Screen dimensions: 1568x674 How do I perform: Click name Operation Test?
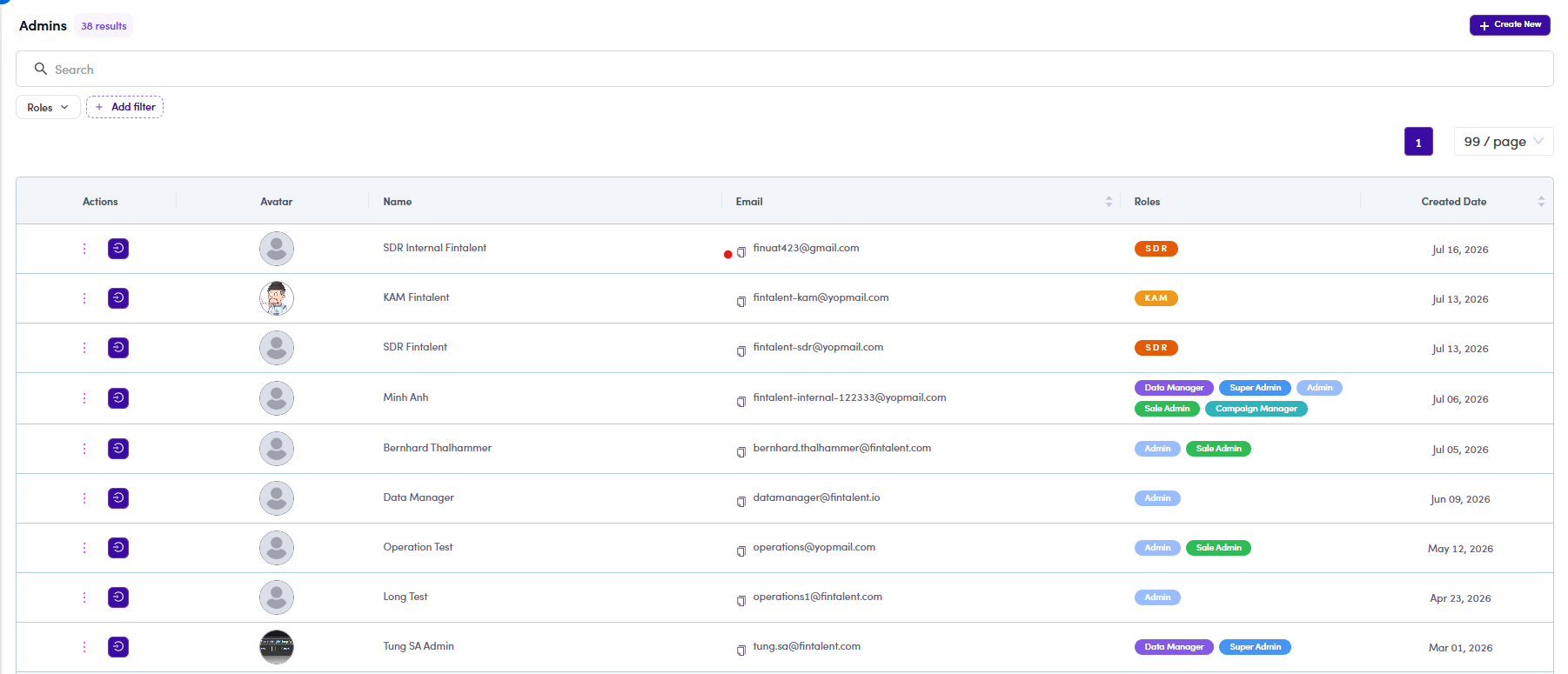pos(418,547)
